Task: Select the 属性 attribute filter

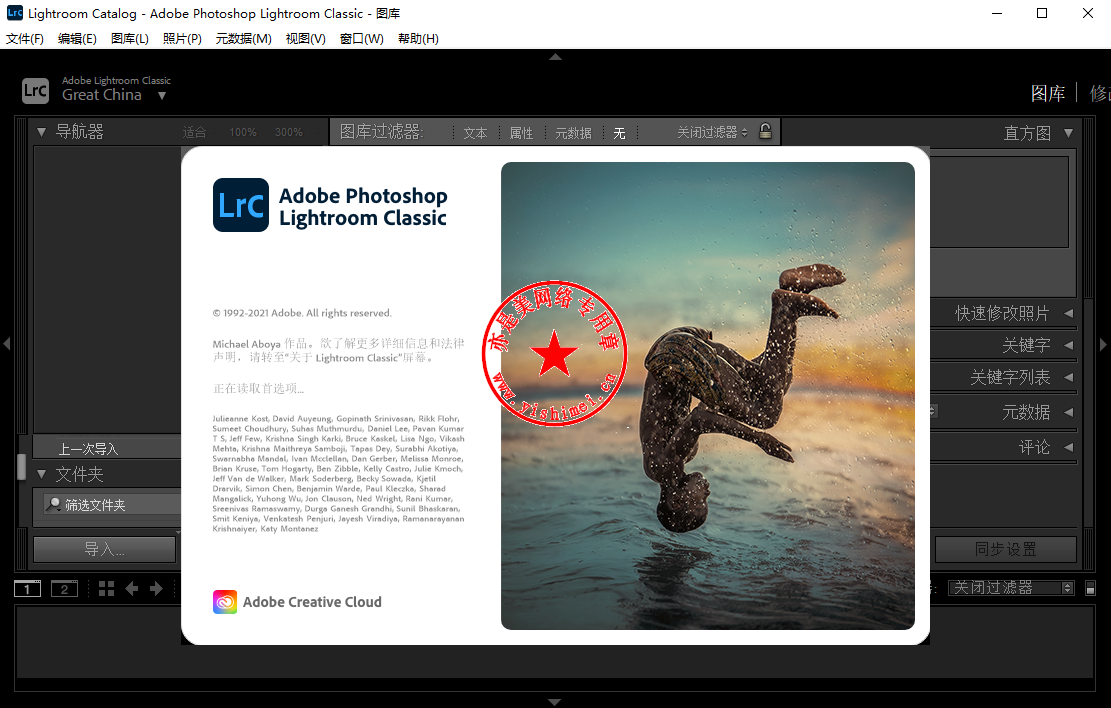Action: click(521, 133)
